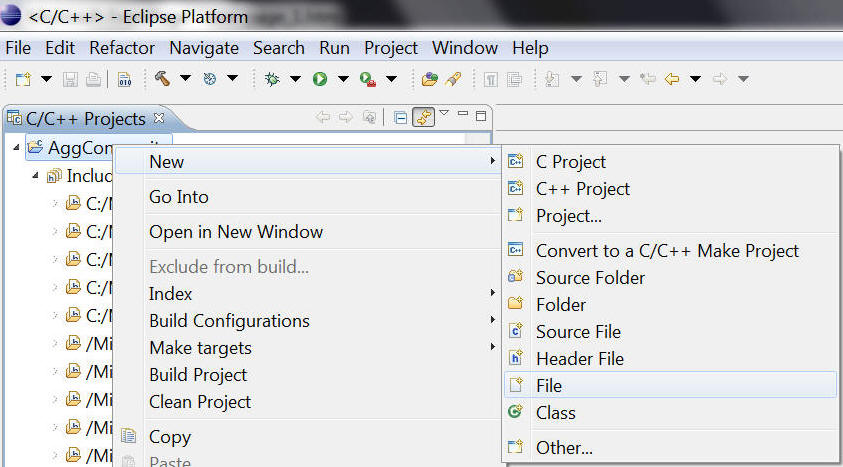This screenshot has width=843, height=467.
Task: Open the Help menu
Action: tap(530, 48)
